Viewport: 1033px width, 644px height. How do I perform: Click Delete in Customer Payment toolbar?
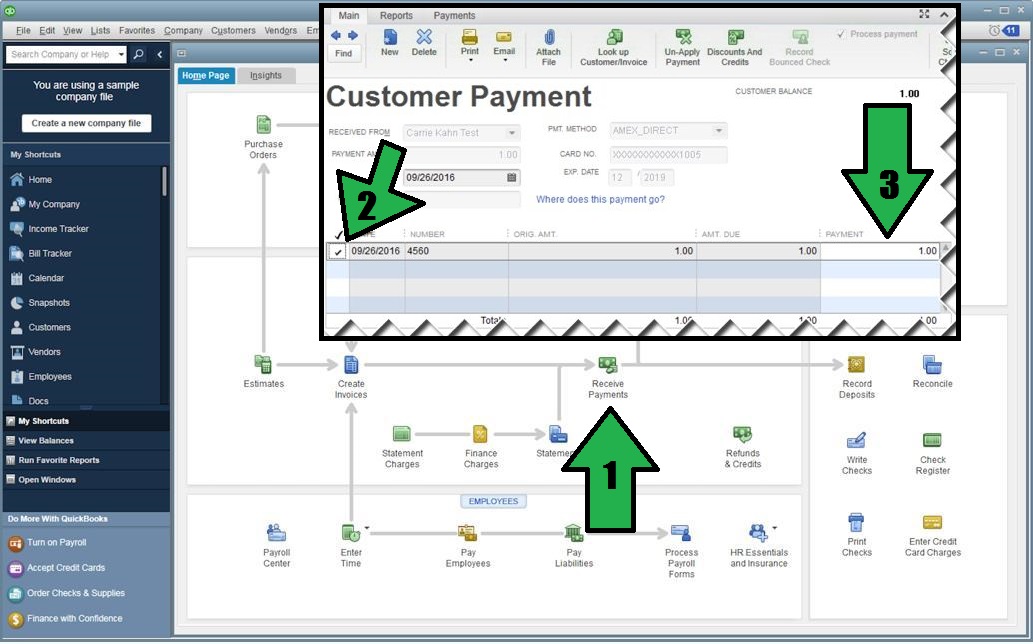424,43
